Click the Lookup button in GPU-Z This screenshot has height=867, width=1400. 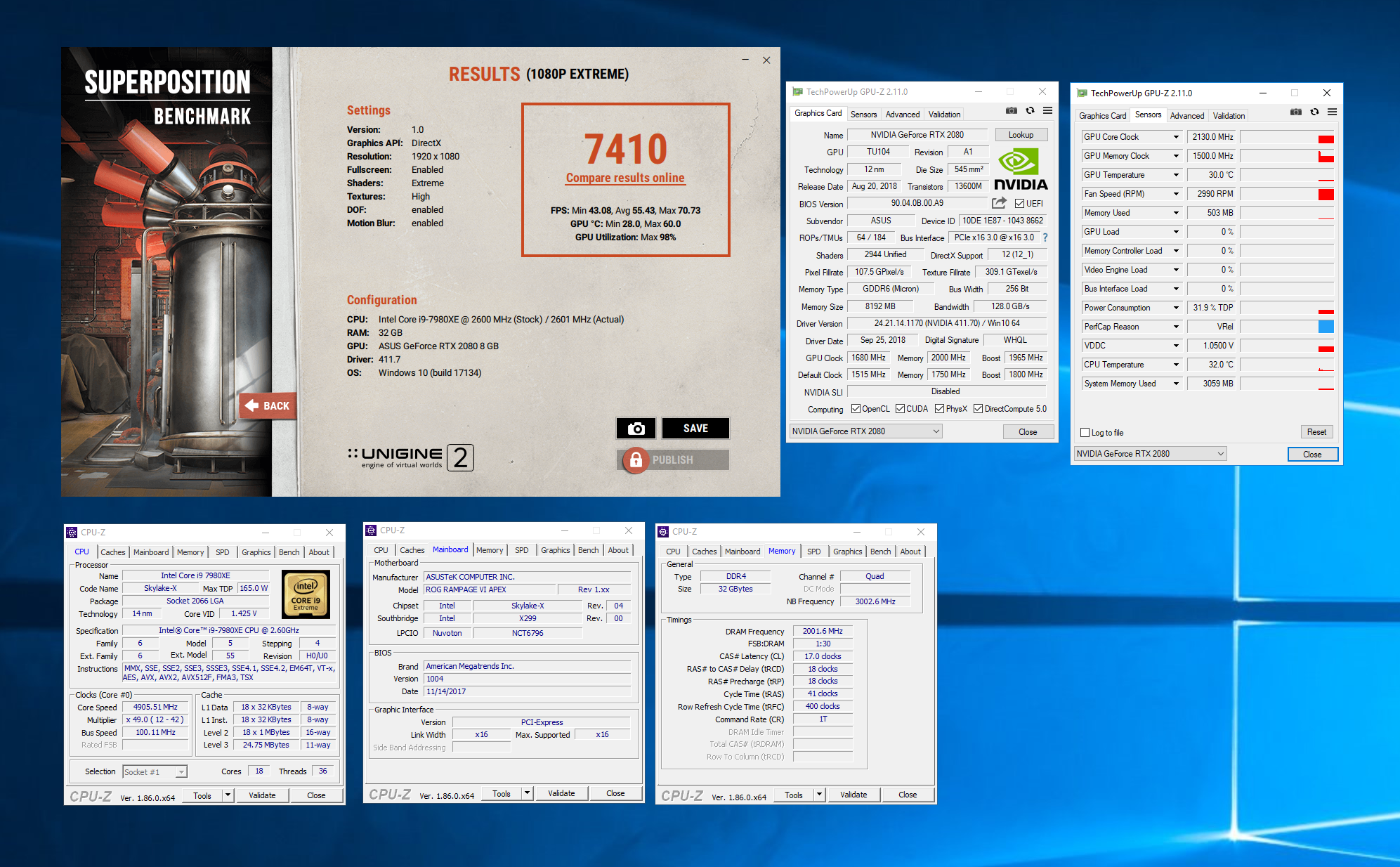click(x=1021, y=135)
